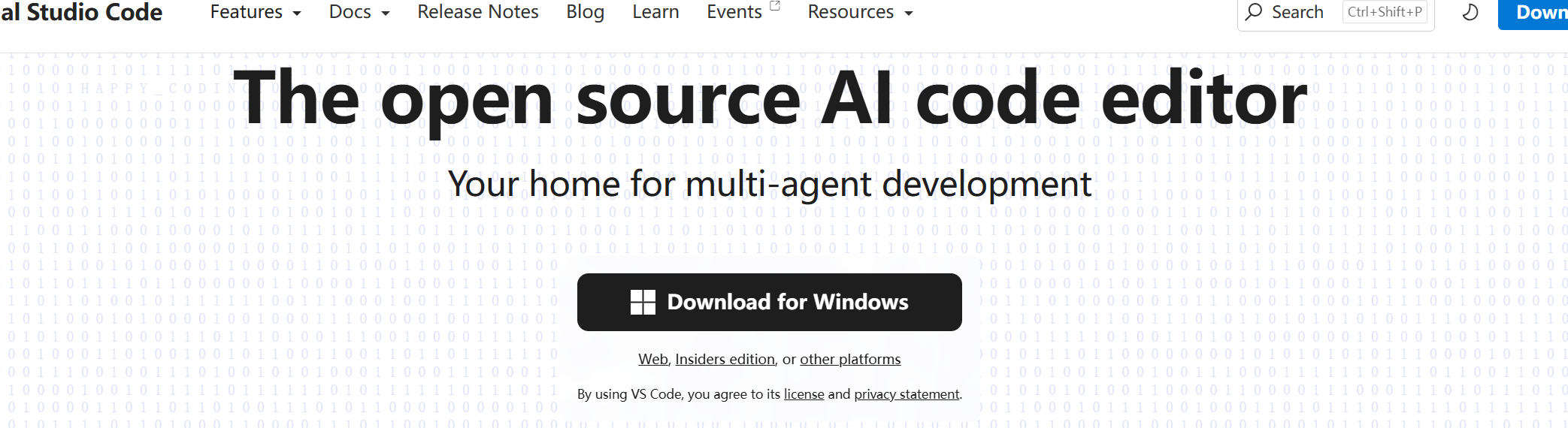This screenshot has width=1568, height=428.
Task: Open the Events external link
Action: 743,12
